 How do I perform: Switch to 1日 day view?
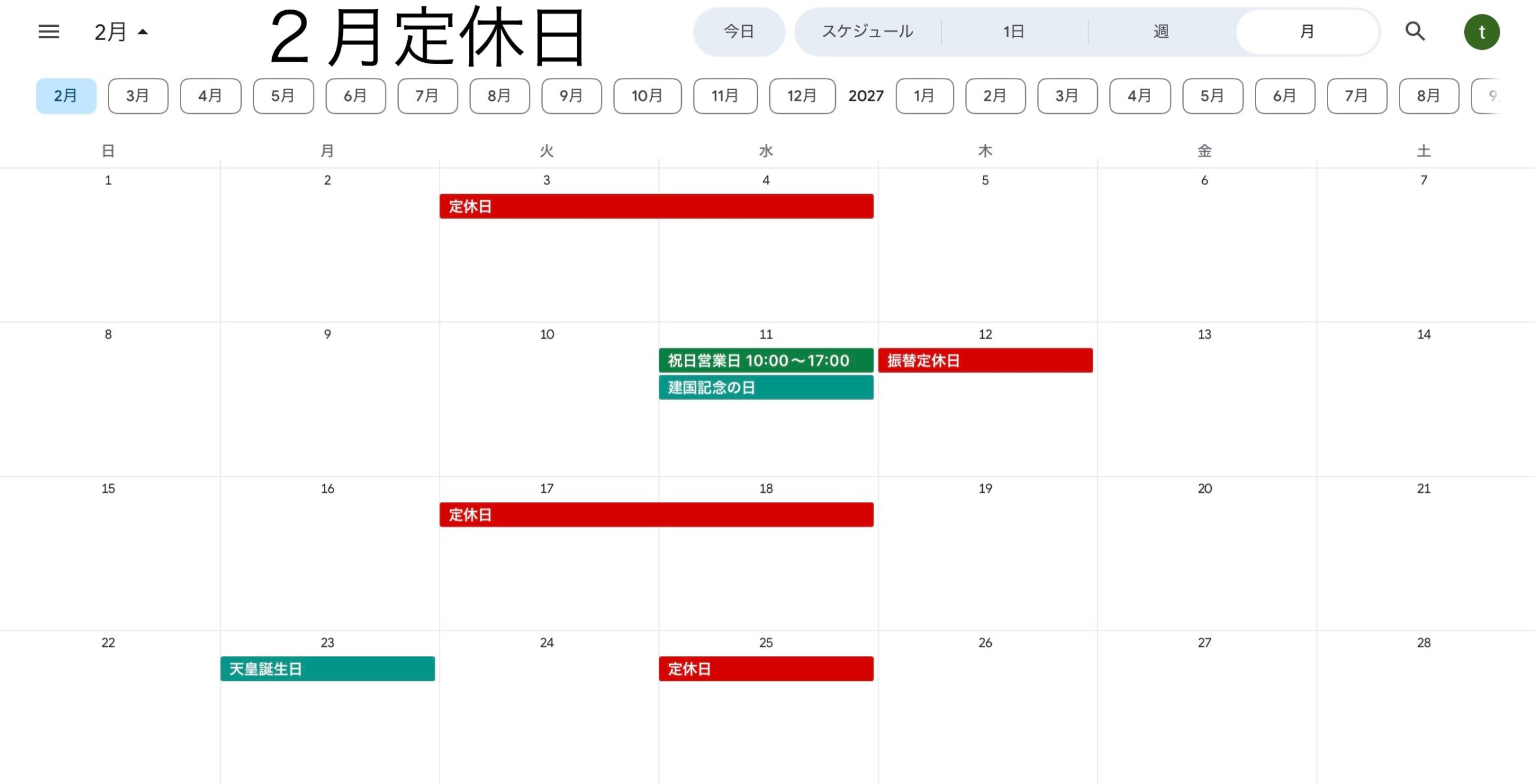tap(1013, 32)
